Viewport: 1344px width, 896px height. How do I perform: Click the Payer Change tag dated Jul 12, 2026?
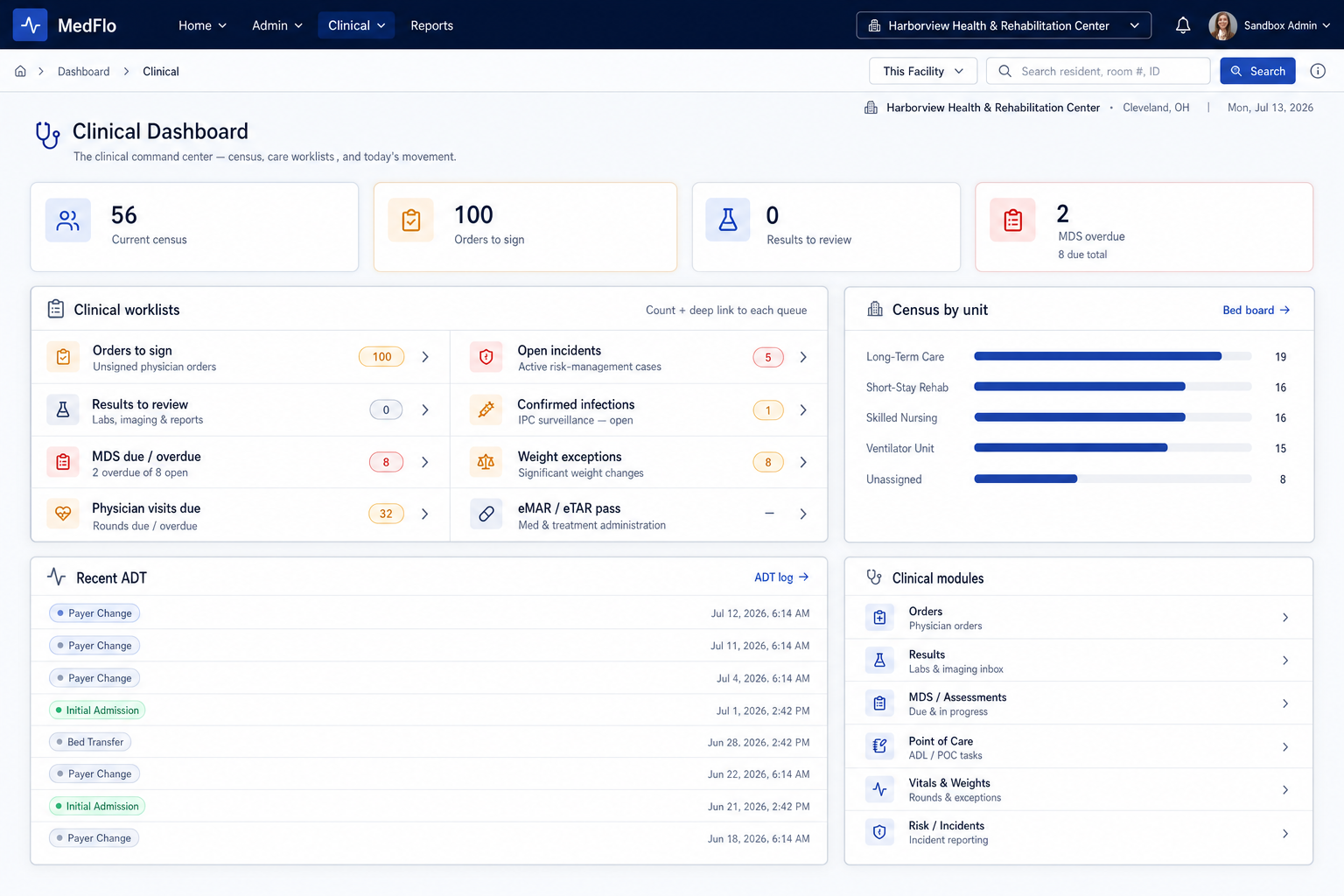(x=94, y=613)
